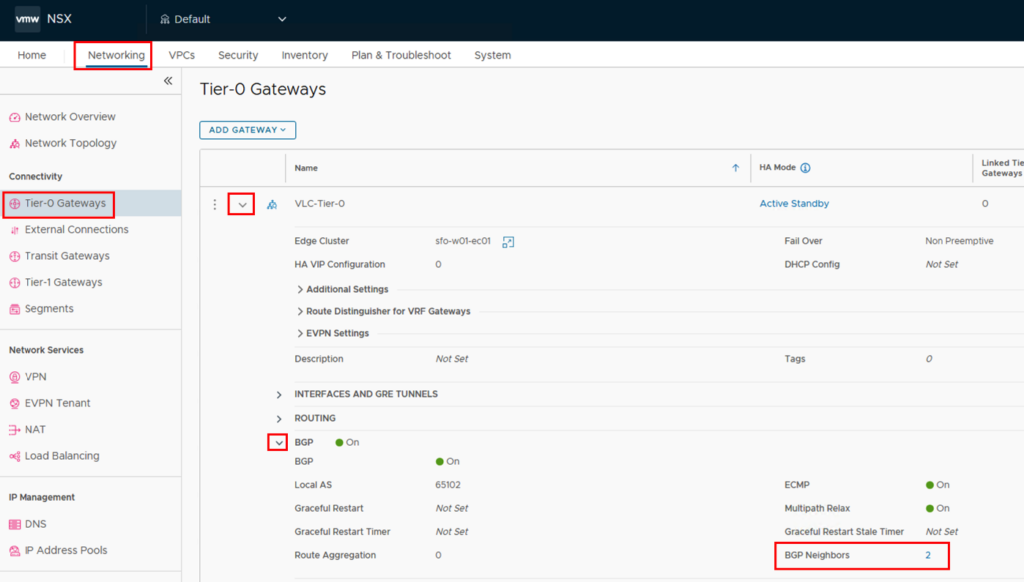Click the Edge Cluster sfo-w01-ec01 details icon

[508, 242]
